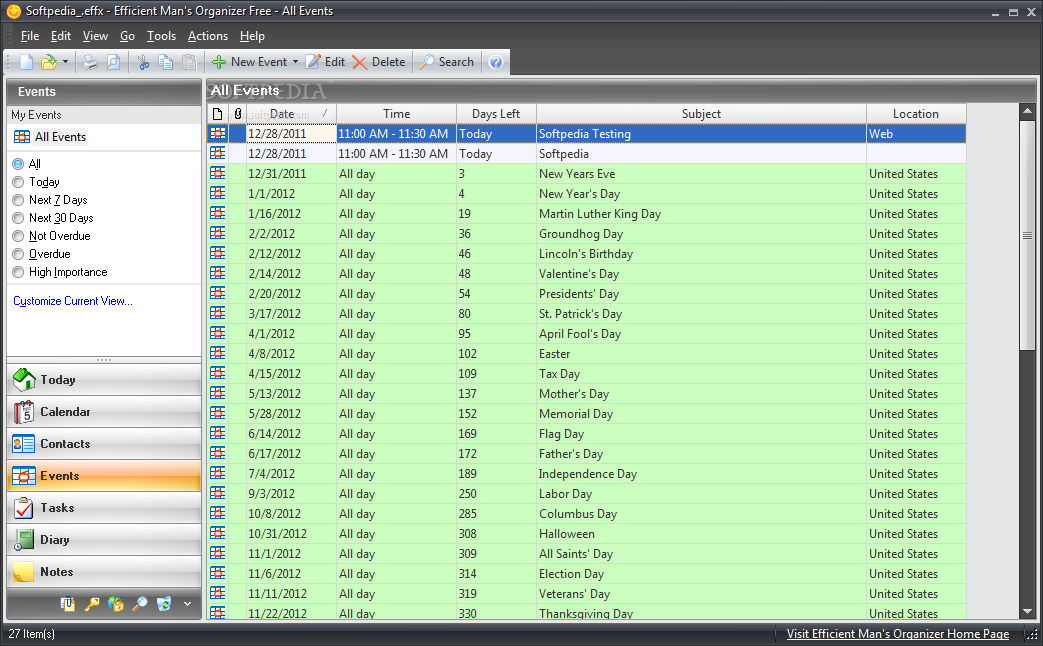
Task: Click the Search toolbar button
Action: click(x=446, y=62)
